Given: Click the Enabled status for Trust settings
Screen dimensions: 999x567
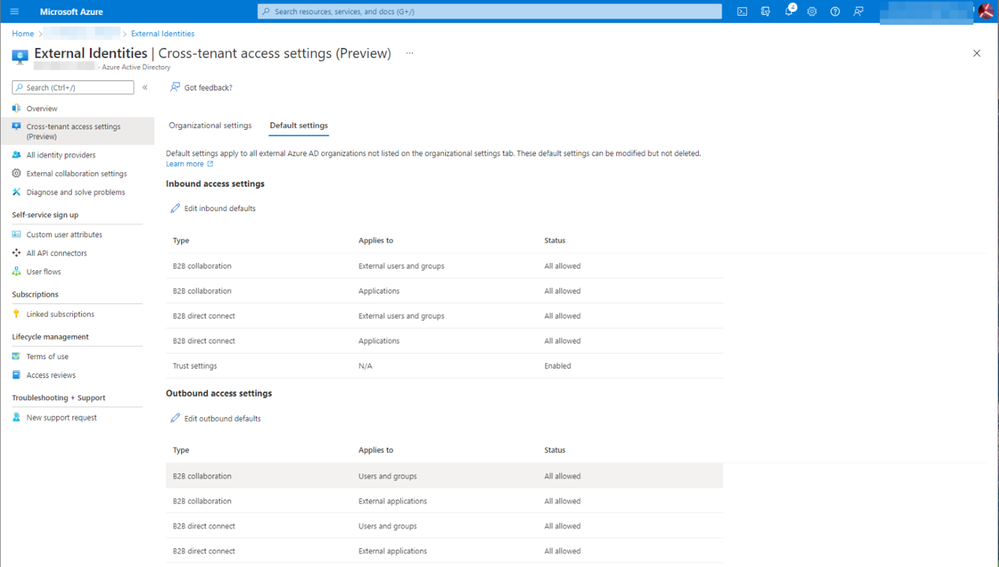Looking at the screenshot, I should 557,366.
